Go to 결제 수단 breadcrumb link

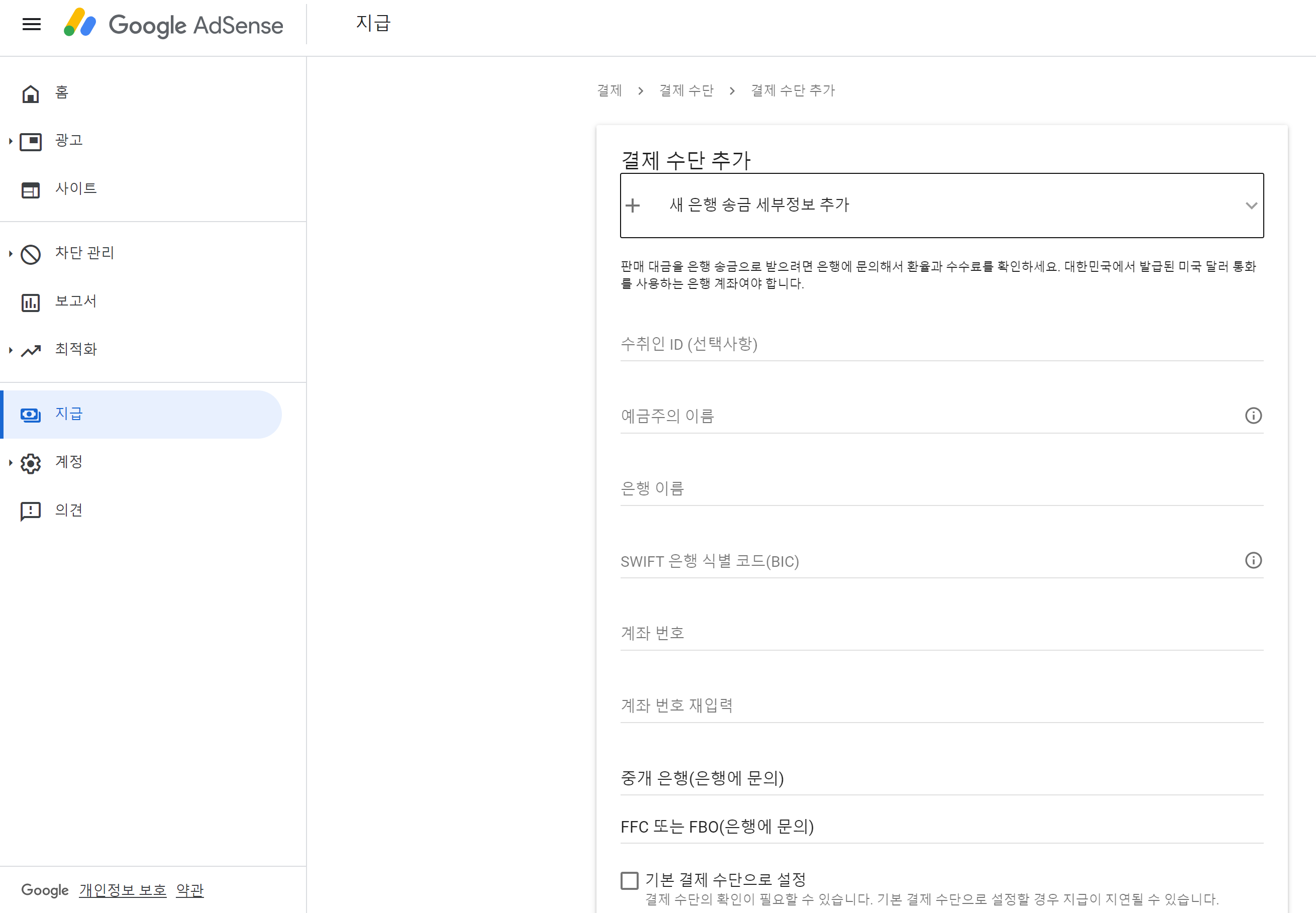pos(686,91)
